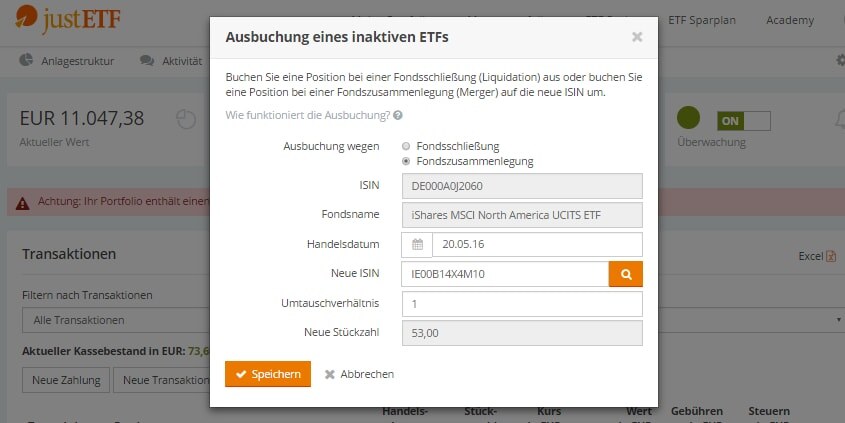Click into the Umtauschverhältnis input field
Image resolution: width=845 pixels, height=423 pixels.
click(521, 303)
